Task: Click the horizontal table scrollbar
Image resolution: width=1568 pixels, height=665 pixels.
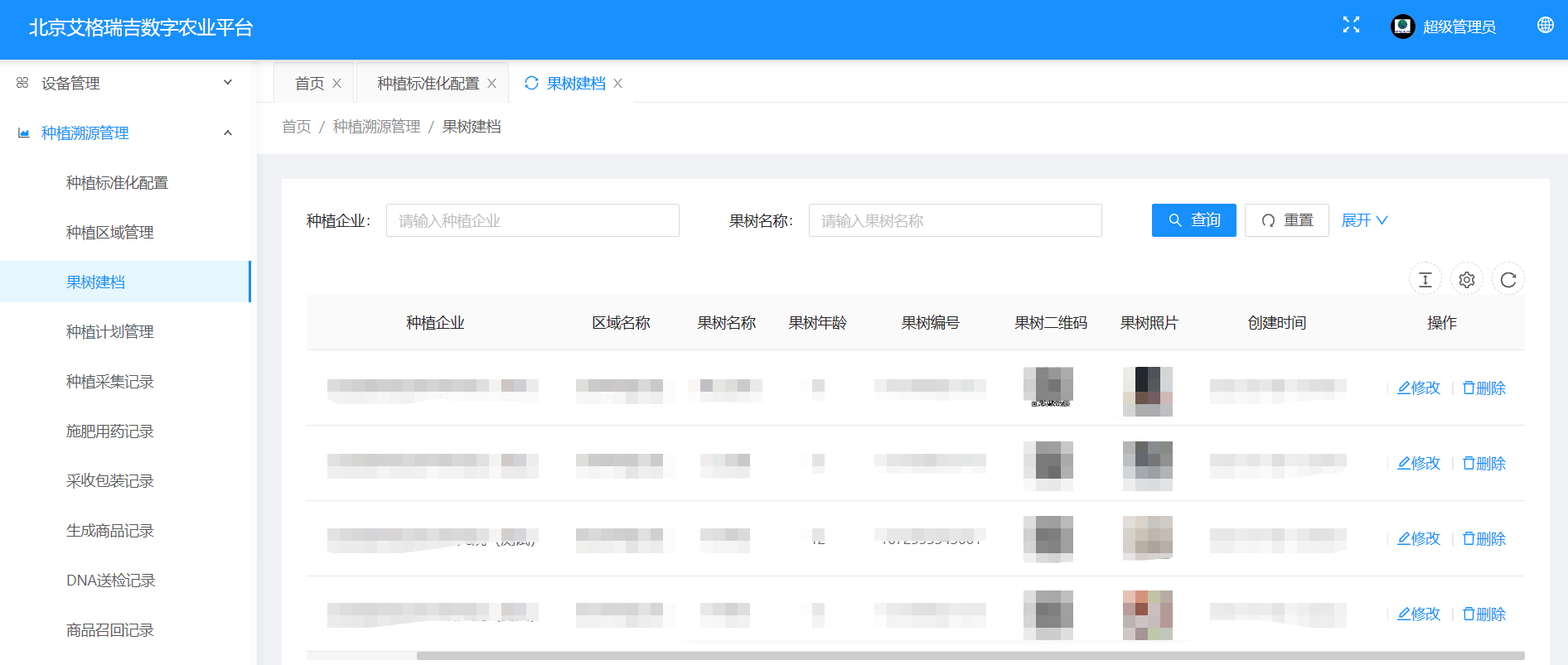Action: pos(970,655)
